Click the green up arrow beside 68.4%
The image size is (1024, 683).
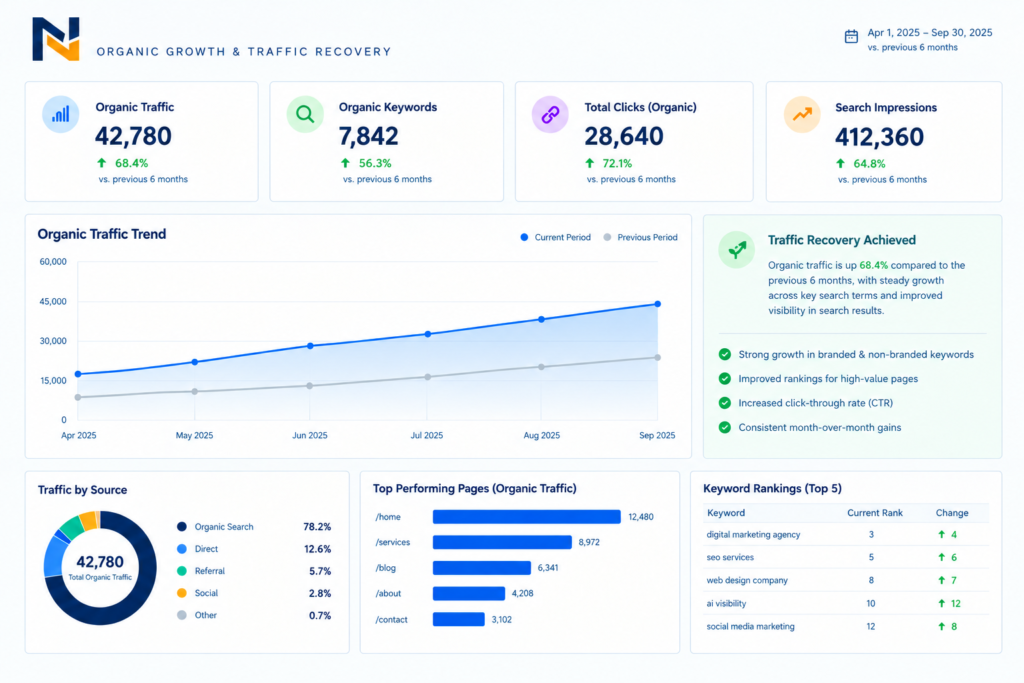coord(102,163)
